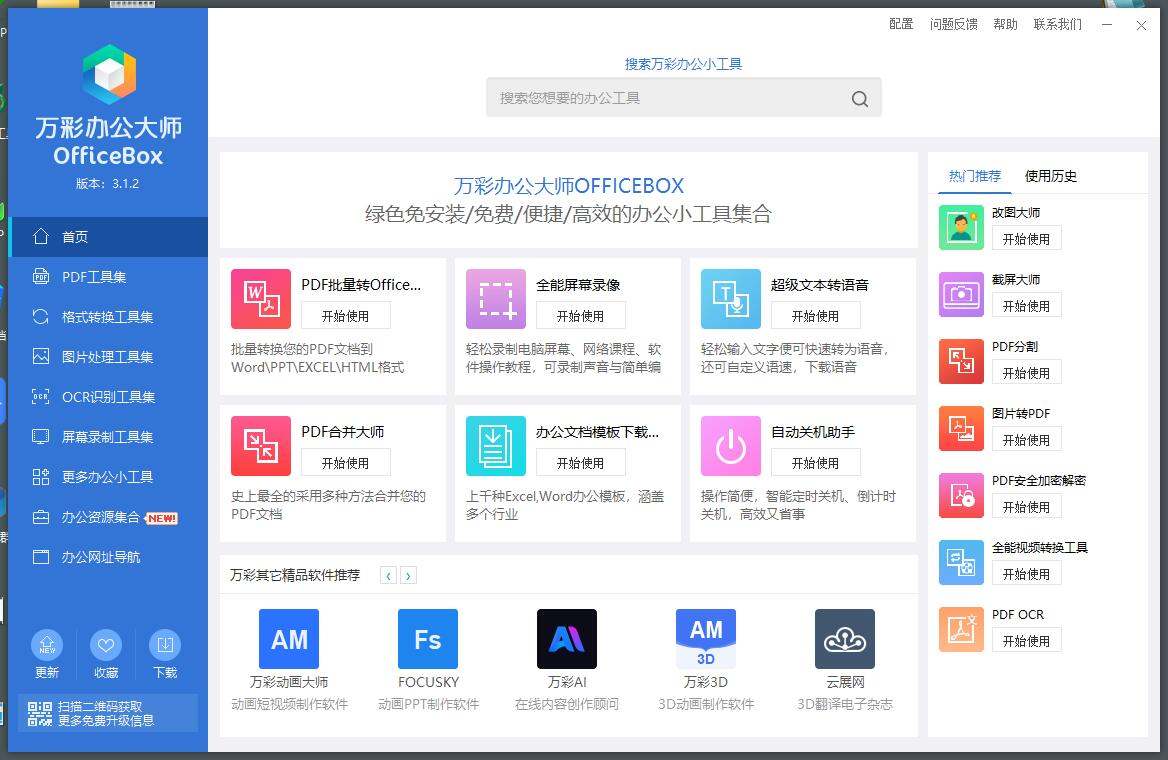The height and width of the screenshot is (760, 1168).
Task: Switch to the 热门推荐 tab
Action: click(974, 177)
